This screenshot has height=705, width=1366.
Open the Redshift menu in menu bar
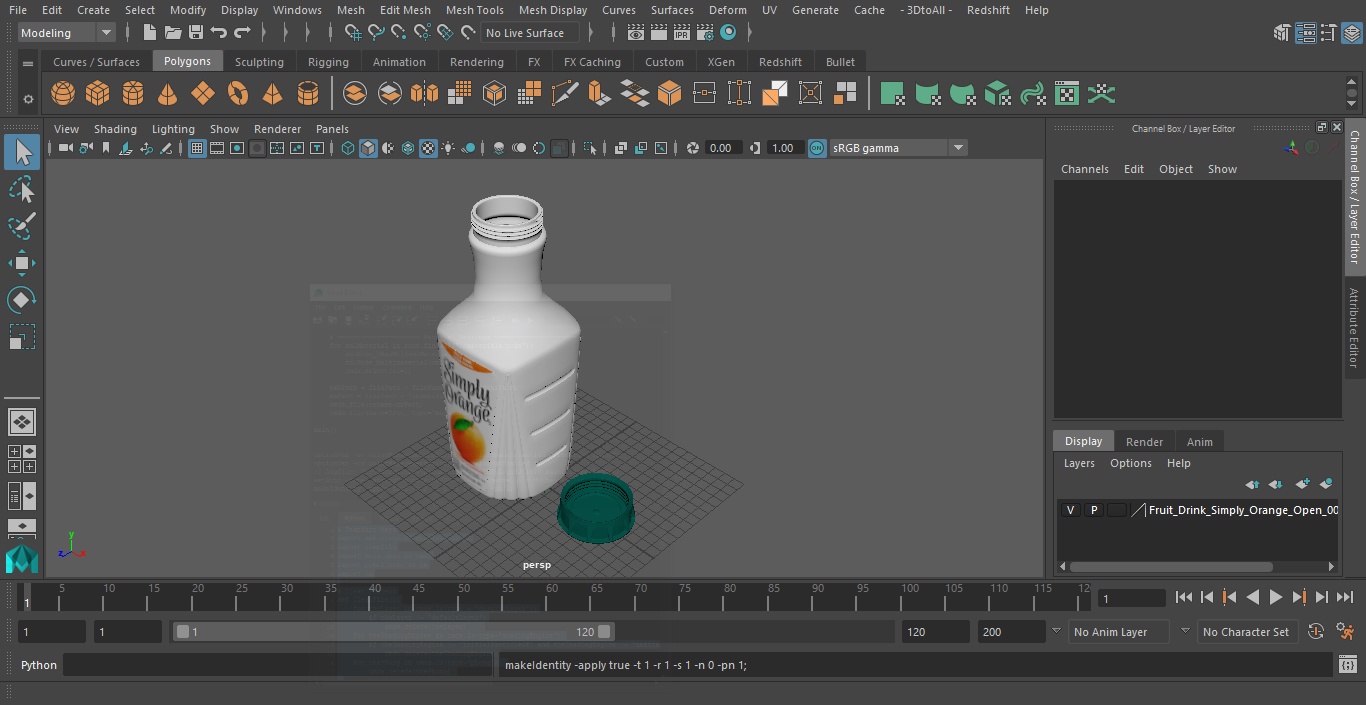(988, 10)
